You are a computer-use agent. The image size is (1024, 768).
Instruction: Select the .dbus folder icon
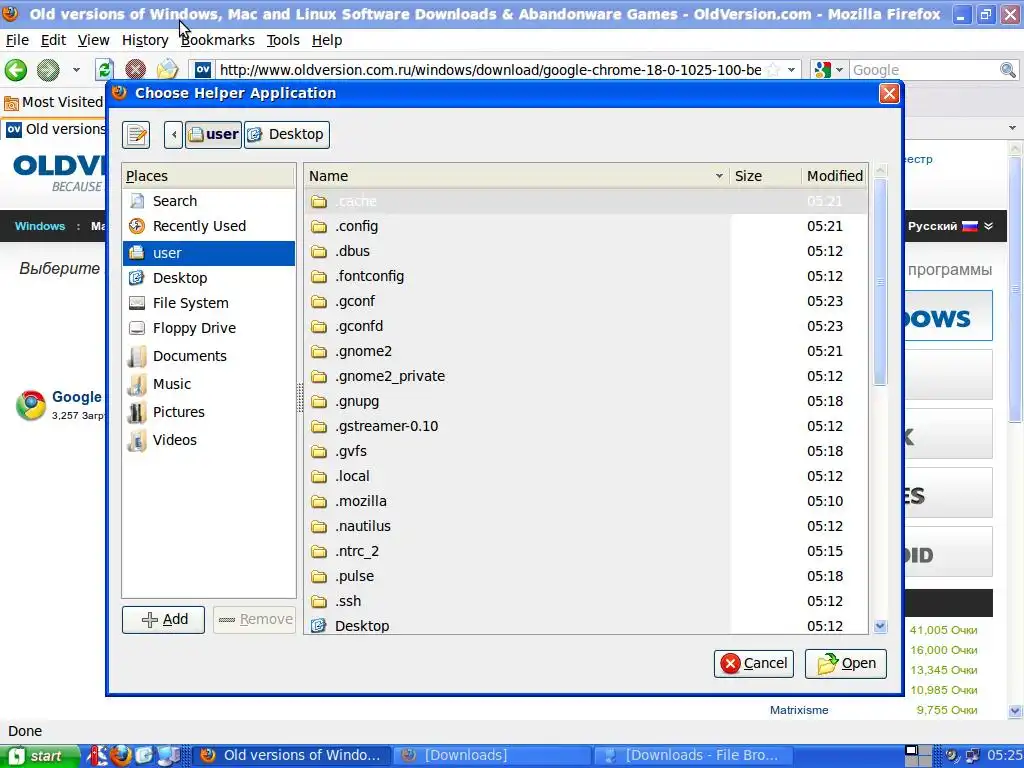[319, 251]
